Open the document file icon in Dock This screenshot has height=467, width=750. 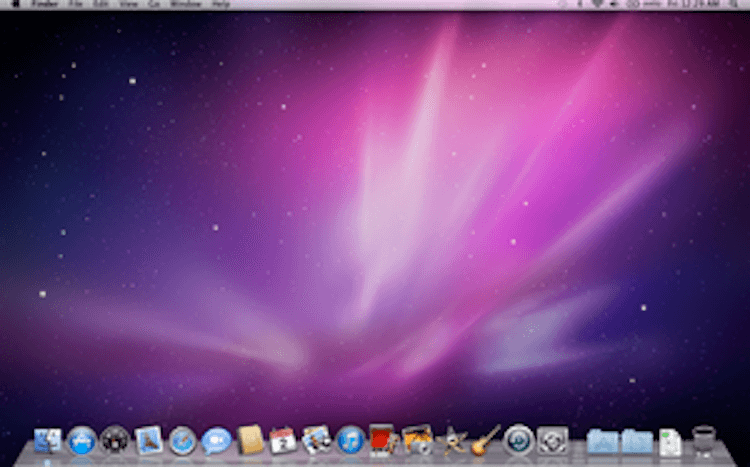670,442
